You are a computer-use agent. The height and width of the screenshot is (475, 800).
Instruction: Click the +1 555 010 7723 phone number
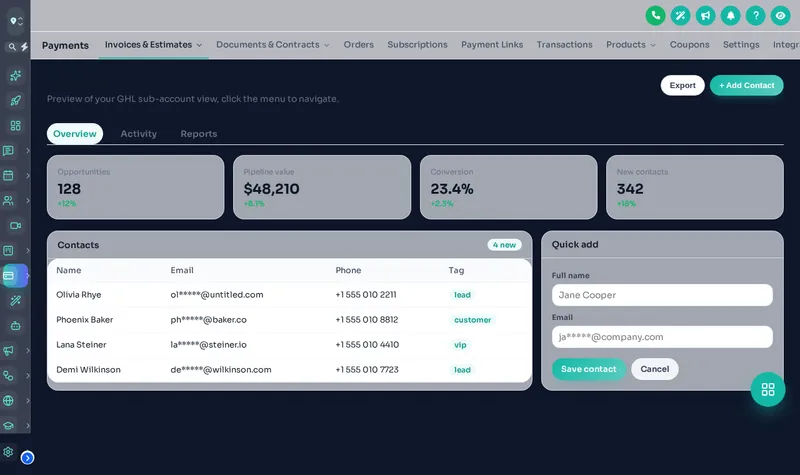click(x=367, y=370)
